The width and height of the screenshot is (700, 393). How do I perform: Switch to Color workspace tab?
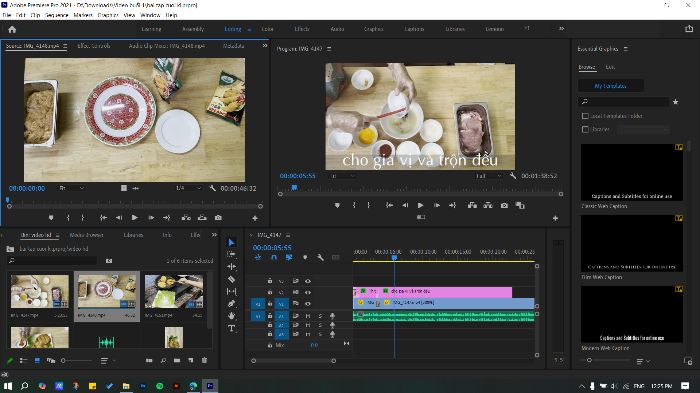(267, 29)
